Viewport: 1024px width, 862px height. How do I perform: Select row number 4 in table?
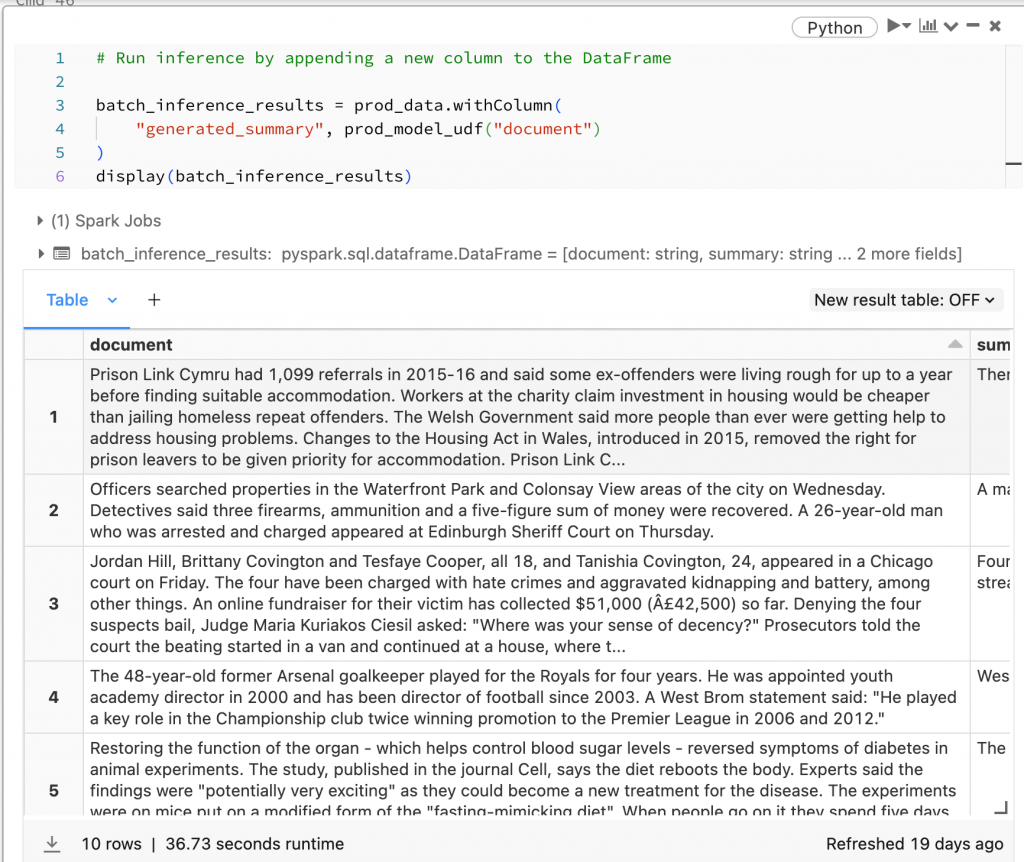pos(54,697)
